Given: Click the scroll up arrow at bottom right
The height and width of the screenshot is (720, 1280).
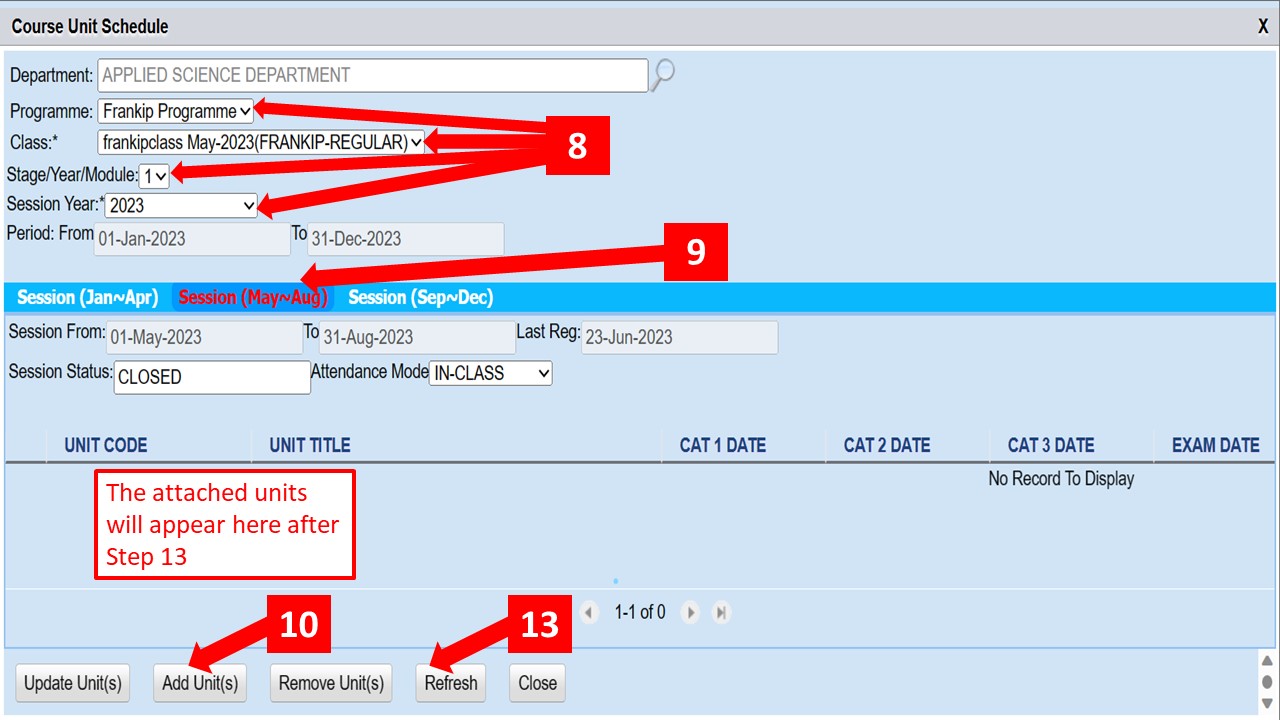Looking at the screenshot, I should (1267, 661).
